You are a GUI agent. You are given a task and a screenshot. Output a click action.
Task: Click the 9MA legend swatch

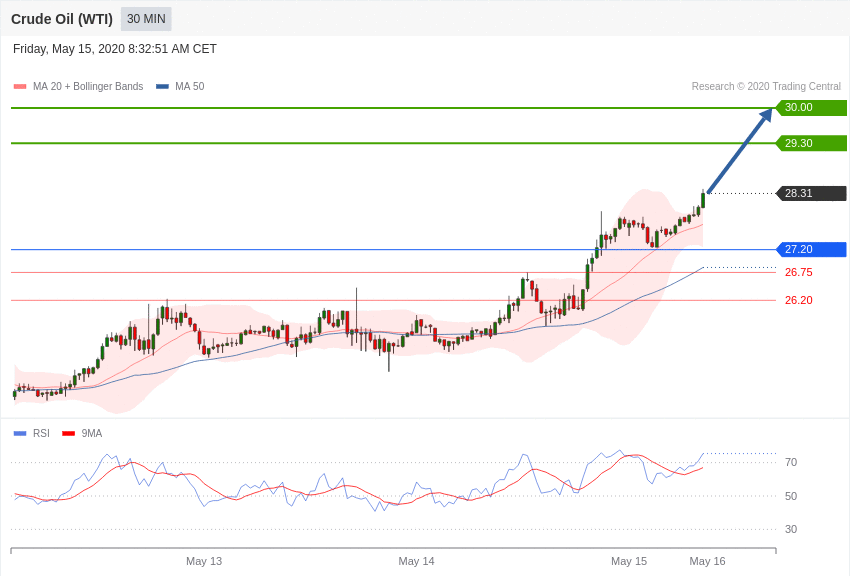(68, 433)
